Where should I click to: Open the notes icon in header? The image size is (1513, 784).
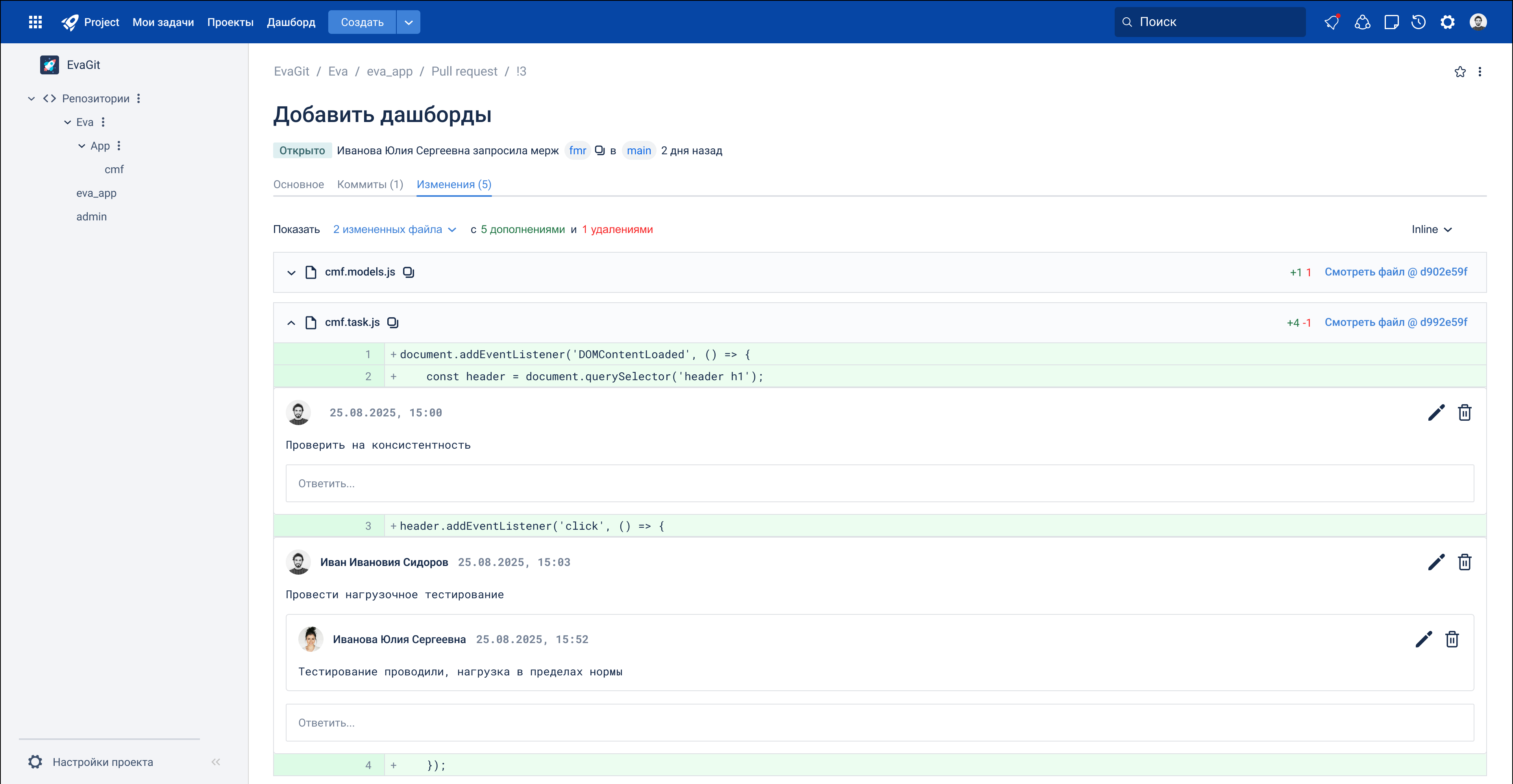point(1391,22)
